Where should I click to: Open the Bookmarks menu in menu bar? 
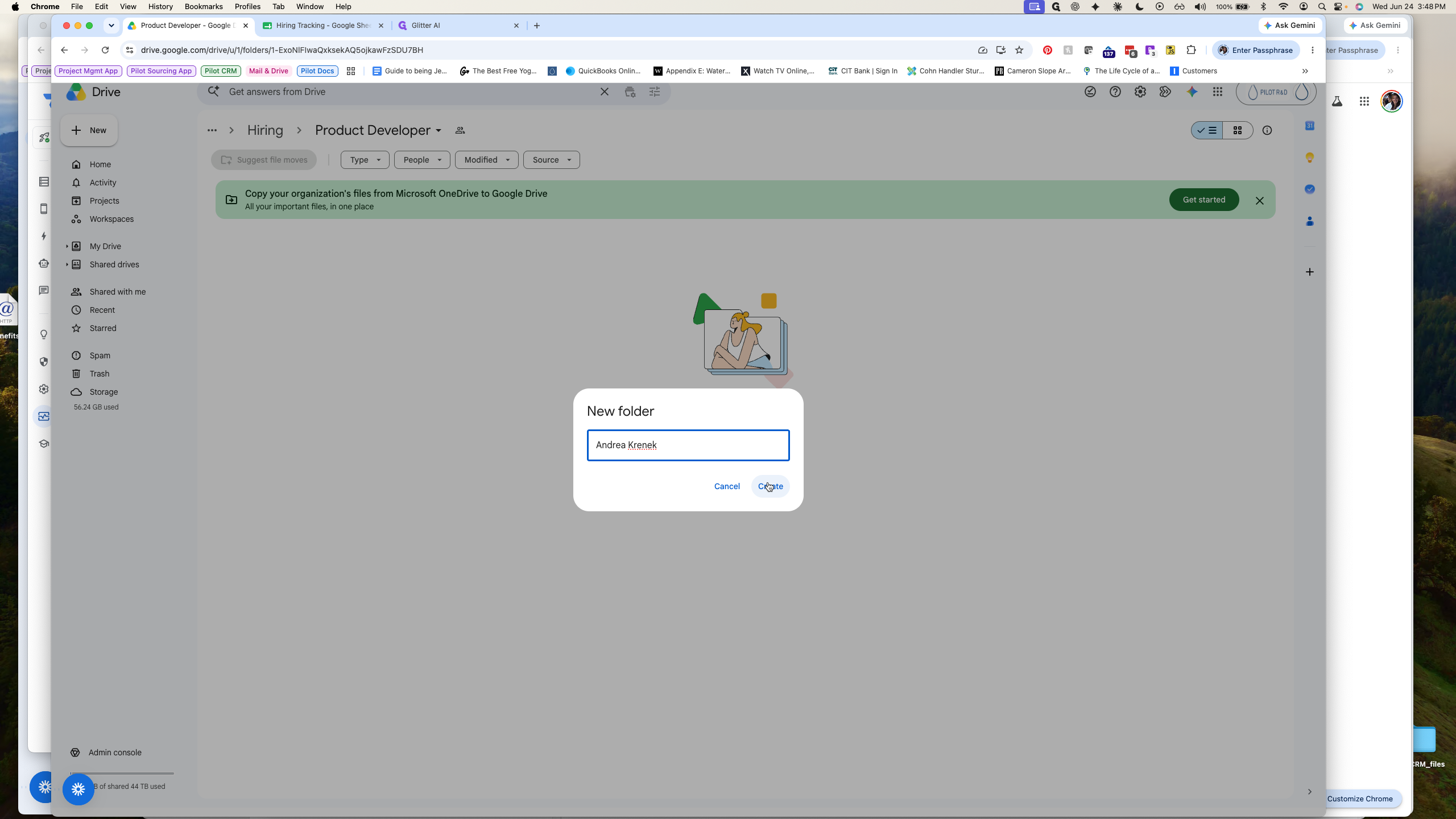click(x=204, y=7)
